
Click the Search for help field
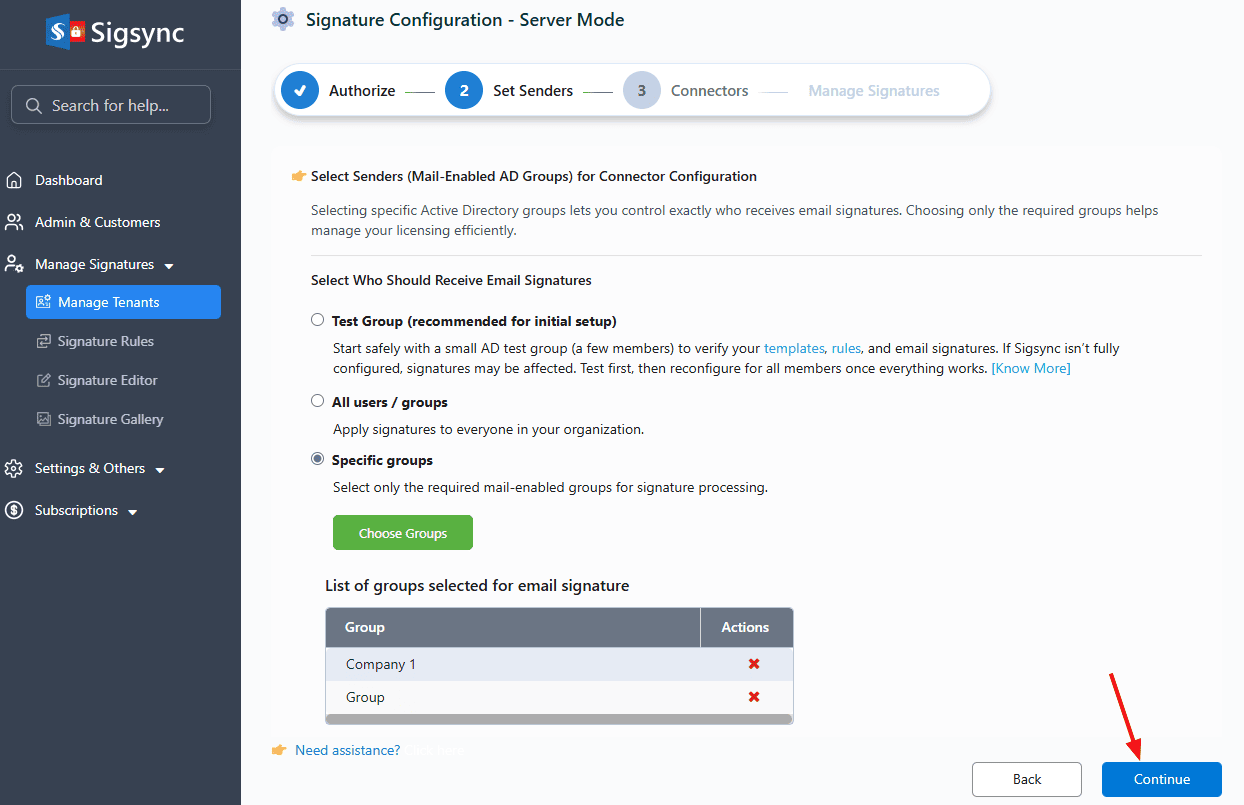(111, 105)
